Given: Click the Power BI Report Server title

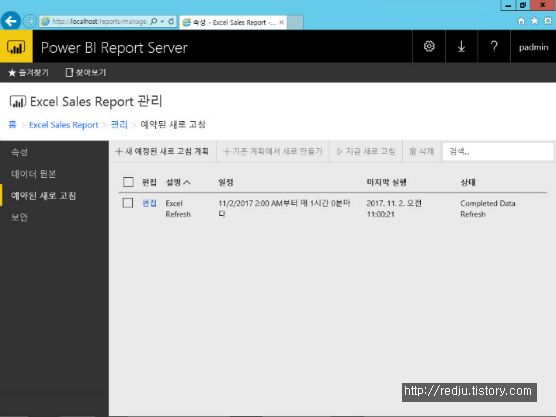Looking at the screenshot, I should (x=114, y=48).
